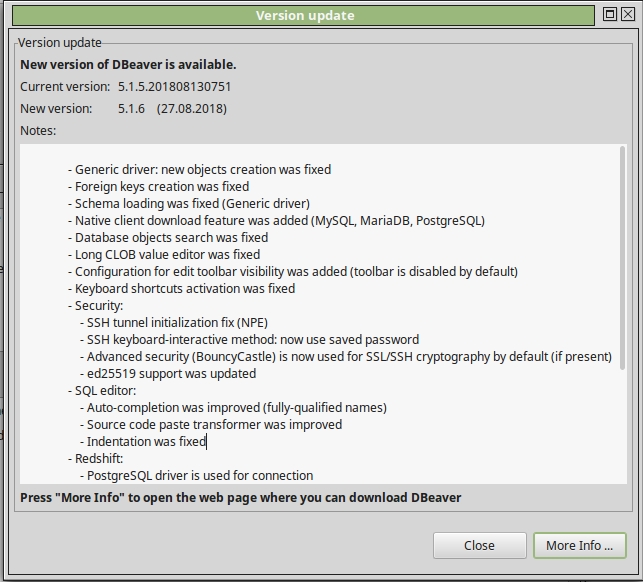Click the Advanced security (BouncyCastle) note
This screenshot has width=643, height=582.
346,357
